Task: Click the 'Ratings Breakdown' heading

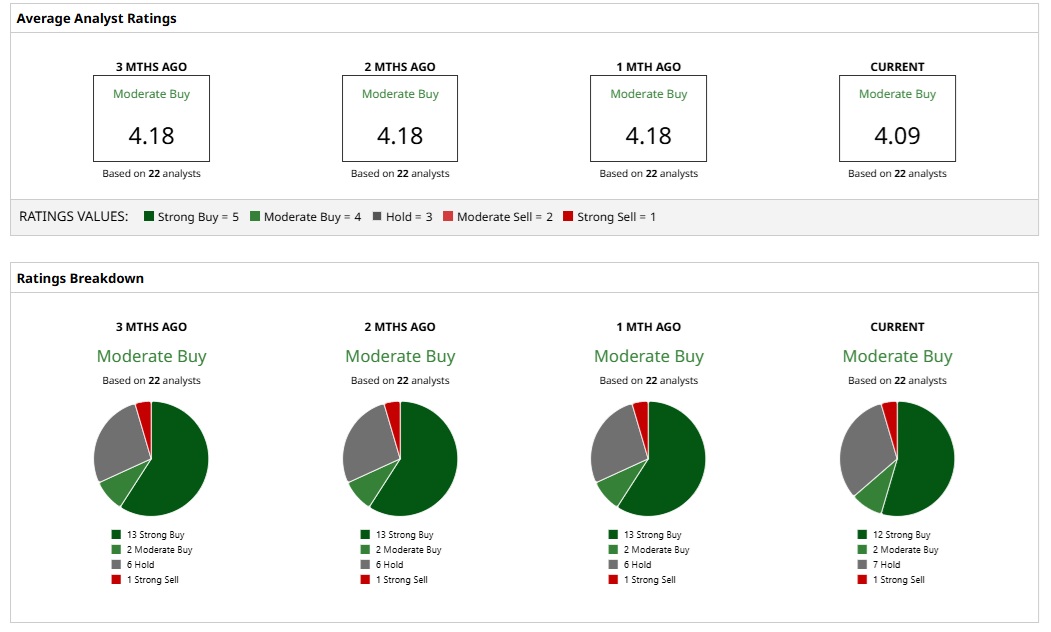Action: [80, 278]
